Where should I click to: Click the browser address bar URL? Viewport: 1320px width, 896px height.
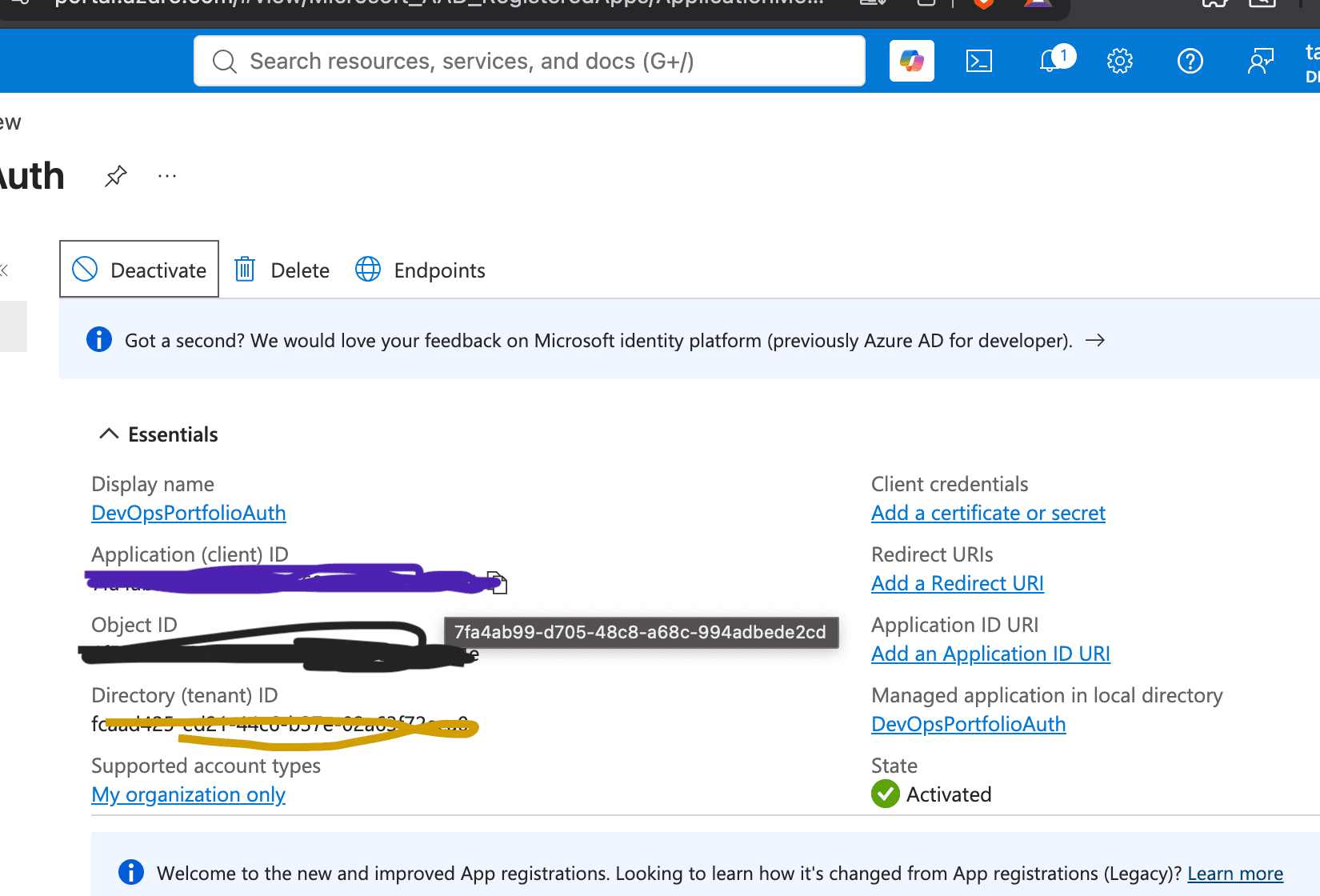[x=438, y=2]
